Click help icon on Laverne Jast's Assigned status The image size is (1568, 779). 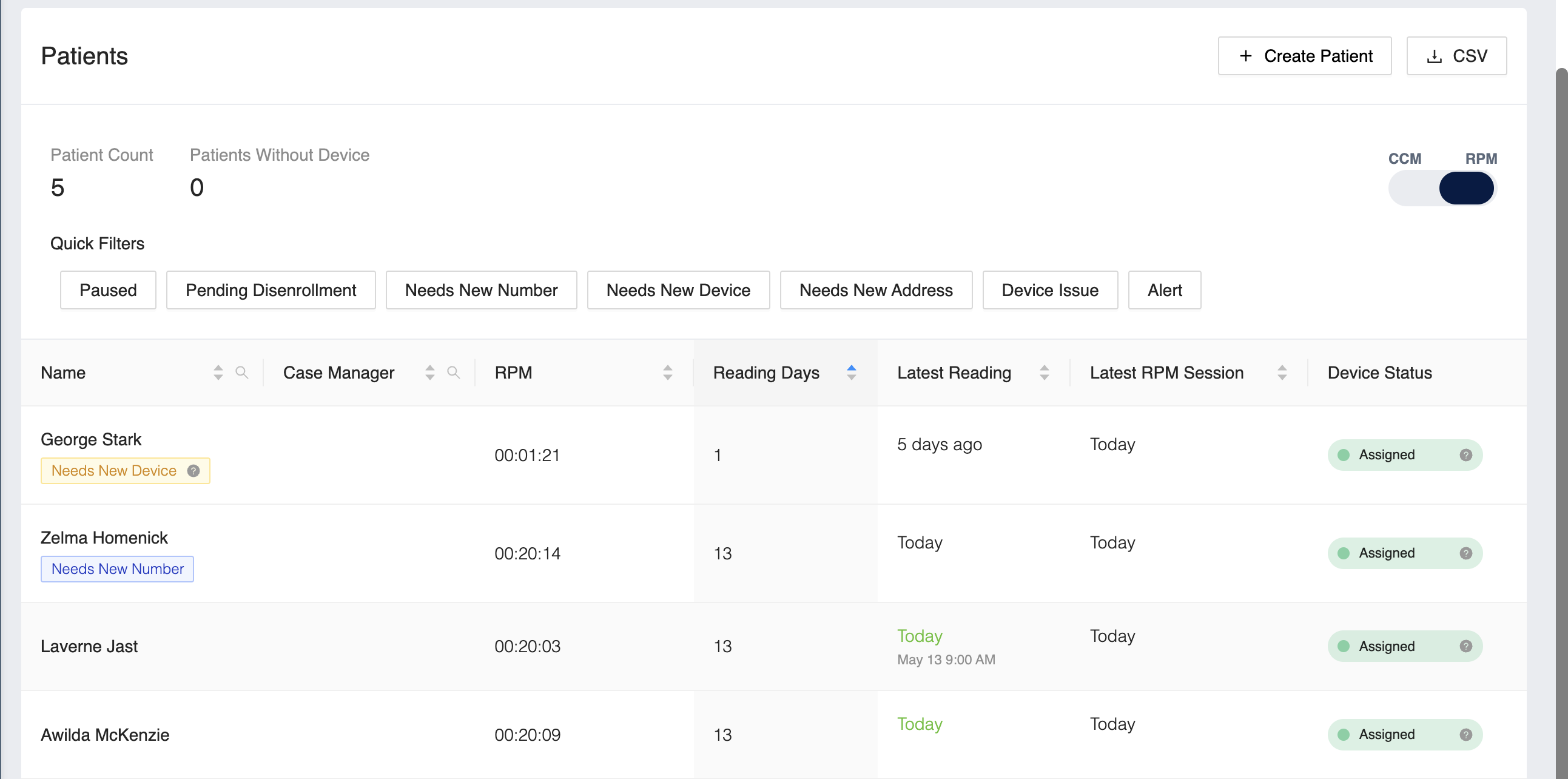(x=1465, y=646)
